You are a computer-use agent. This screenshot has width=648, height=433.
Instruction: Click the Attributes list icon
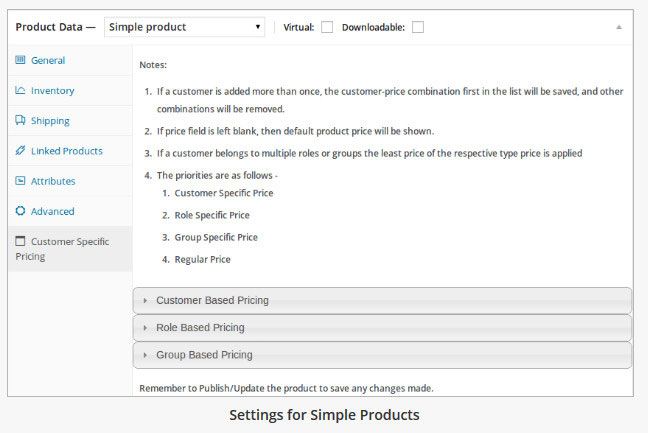(x=20, y=181)
